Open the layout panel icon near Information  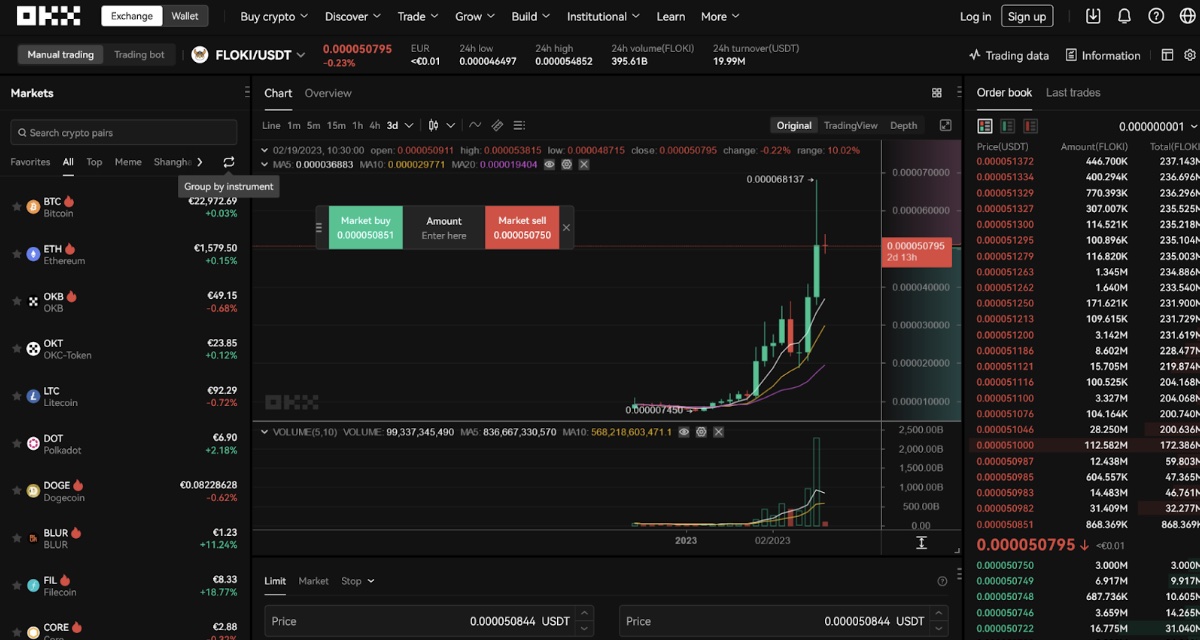1167,55
